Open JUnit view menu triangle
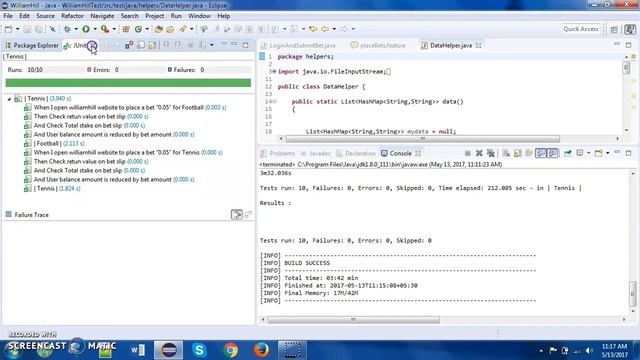Image resolution: width=640 pixels, height=360 pixels. [x=223, y=44]
